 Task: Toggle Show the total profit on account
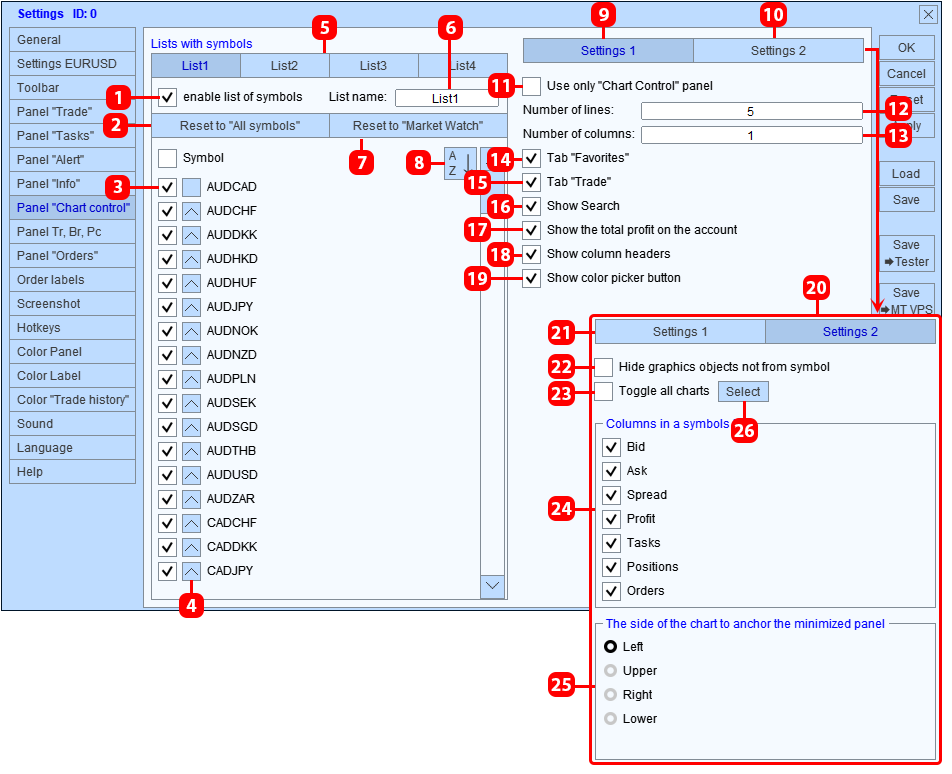(531, 230)
